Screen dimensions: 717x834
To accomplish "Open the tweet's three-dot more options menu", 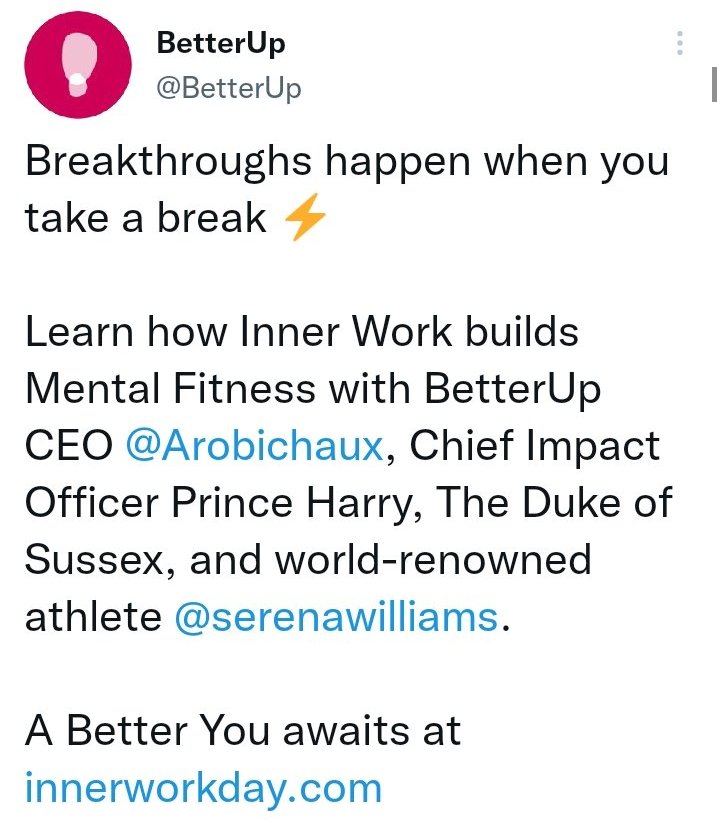I will pos(680,43).
